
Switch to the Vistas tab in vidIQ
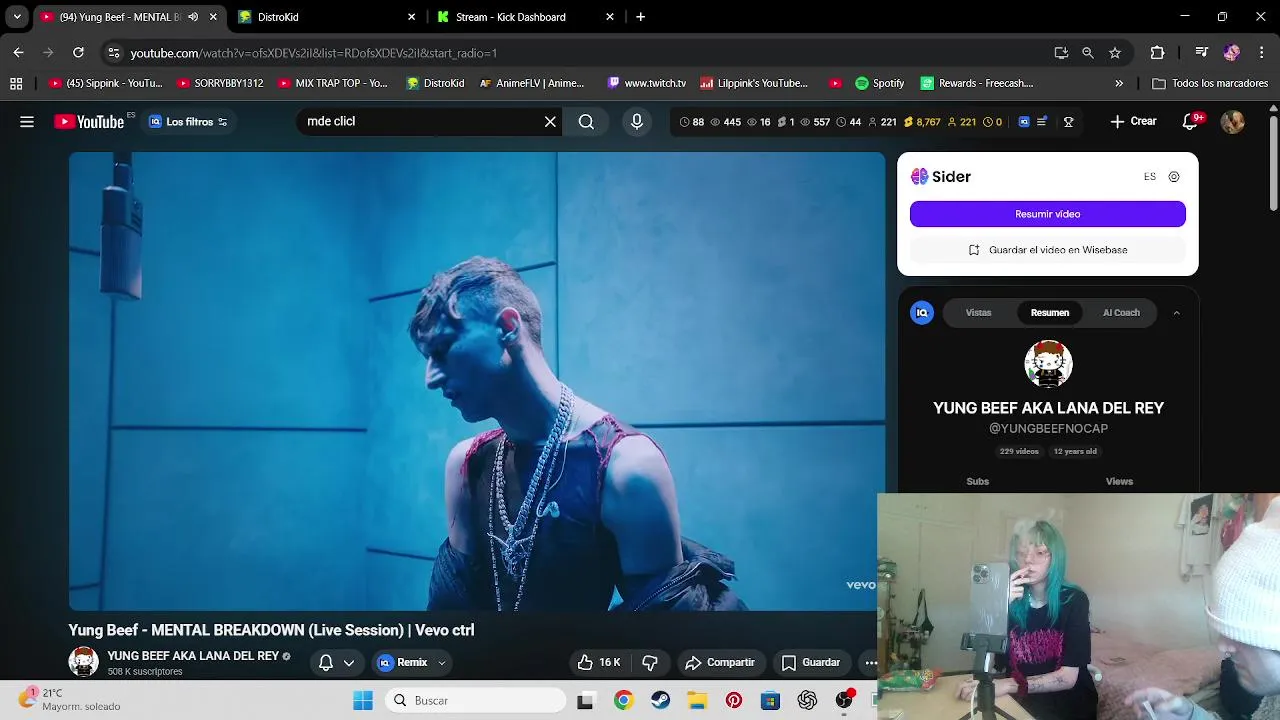(x=978, y=313)
